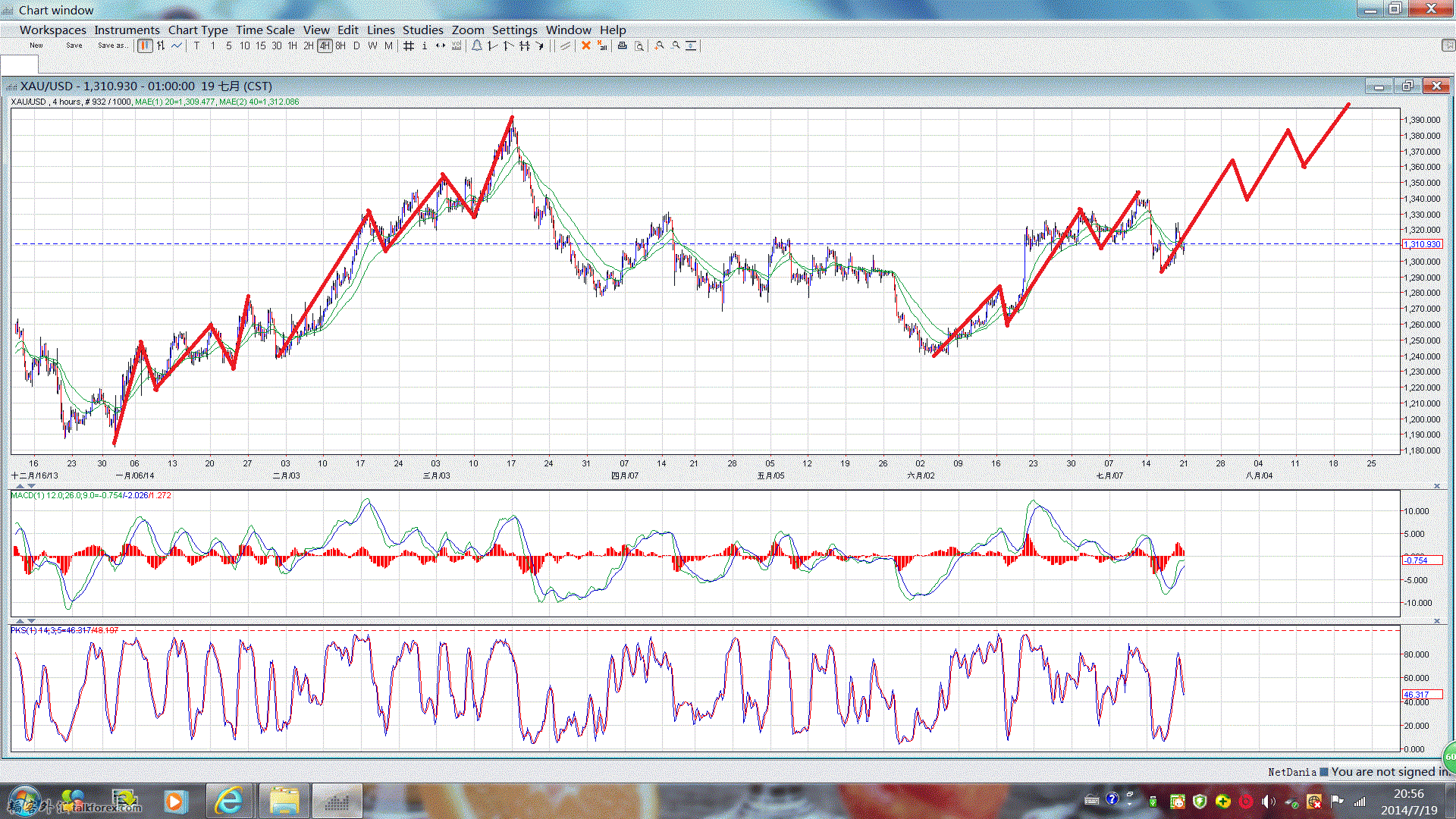The image size is (1456, 819).
Task: Click the zoom out magnifier icon
Action: click(x=675, y=45)
